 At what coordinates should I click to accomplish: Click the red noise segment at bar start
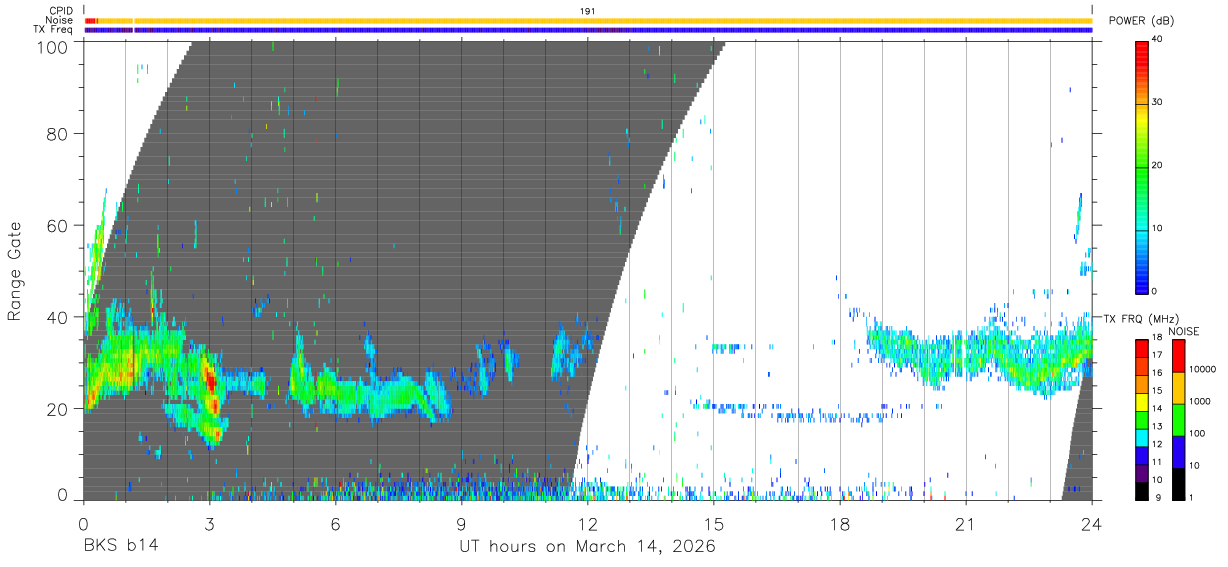90,20
